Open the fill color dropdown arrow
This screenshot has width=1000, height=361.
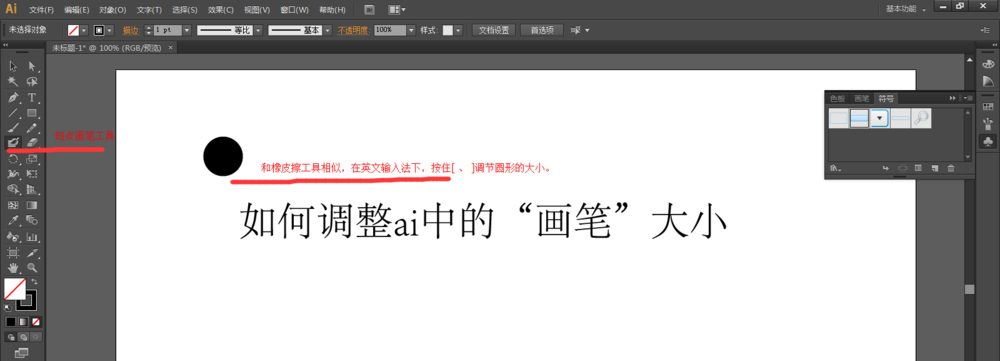tap(84, 30)
